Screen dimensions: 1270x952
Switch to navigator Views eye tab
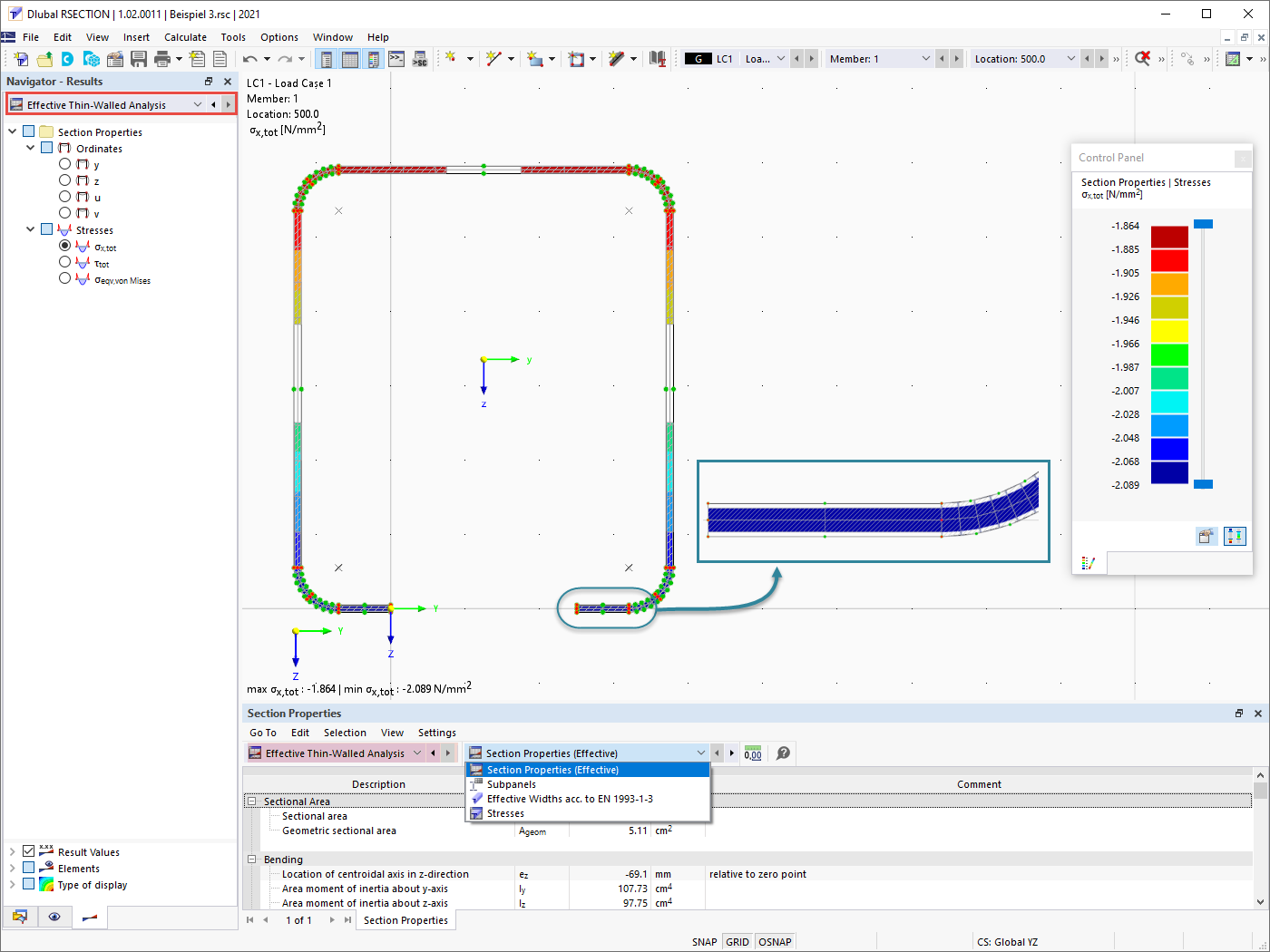pyautogui.click(x=54, y=917)
